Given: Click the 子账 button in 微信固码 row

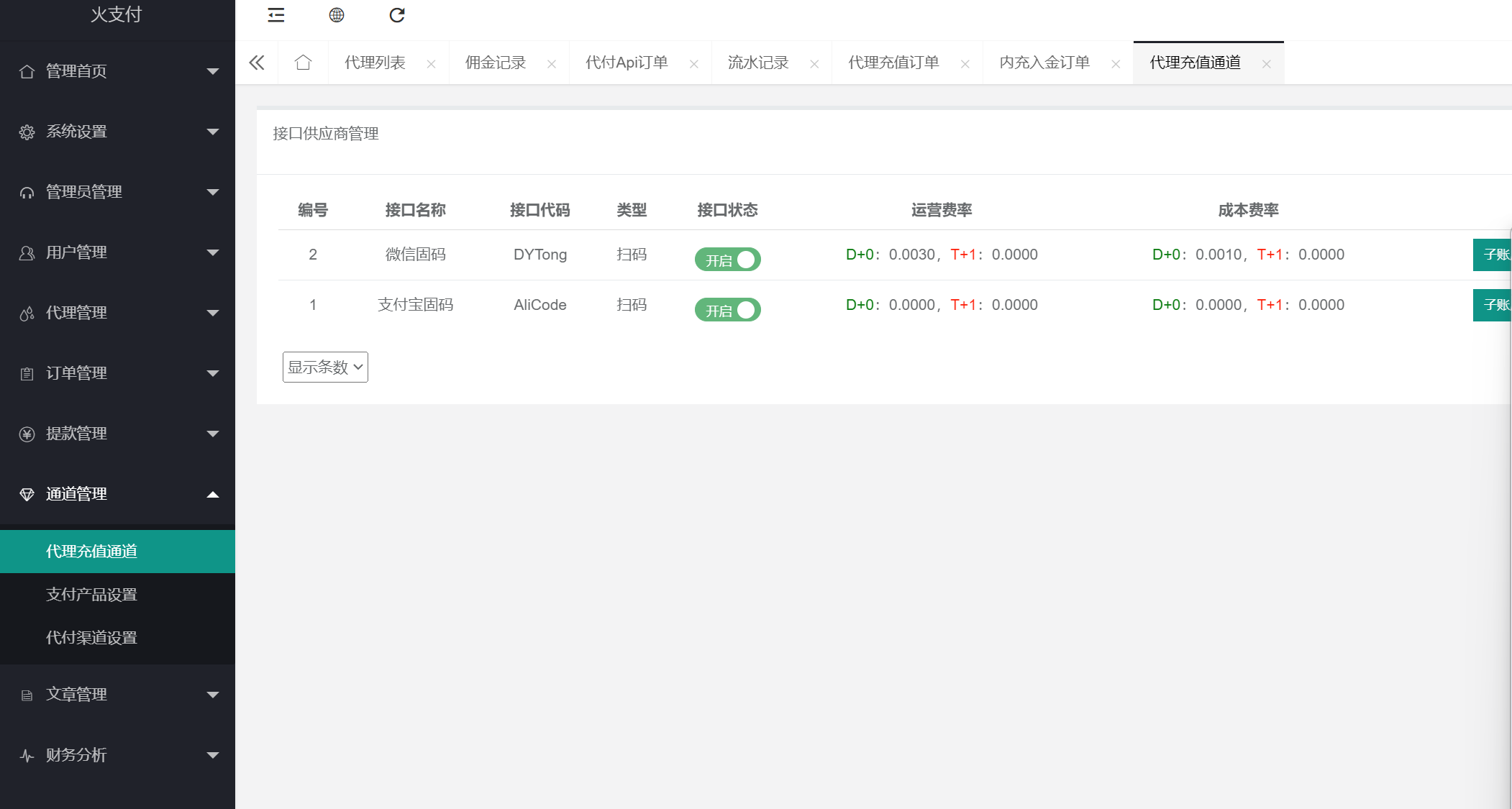Looking at the screenshot, I should 1493,255.
